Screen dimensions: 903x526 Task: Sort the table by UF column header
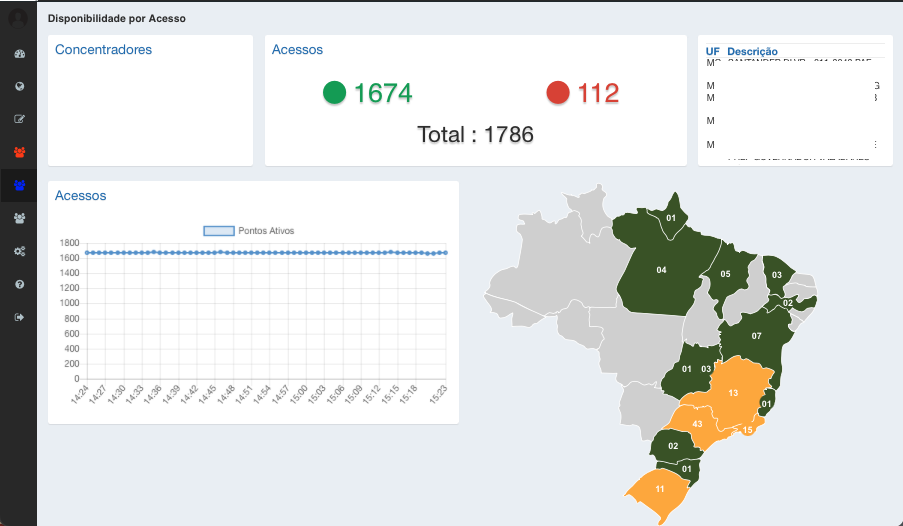tap(712, 51)
